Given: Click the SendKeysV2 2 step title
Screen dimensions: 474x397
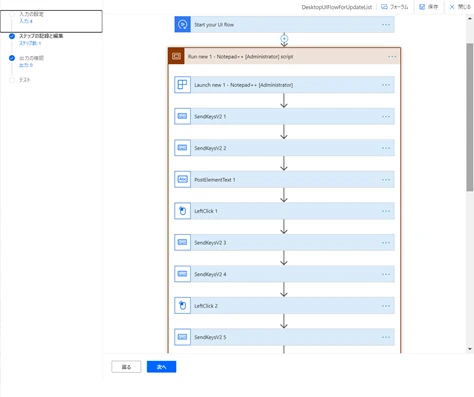Looking at the screenshot, I should 210,148.
